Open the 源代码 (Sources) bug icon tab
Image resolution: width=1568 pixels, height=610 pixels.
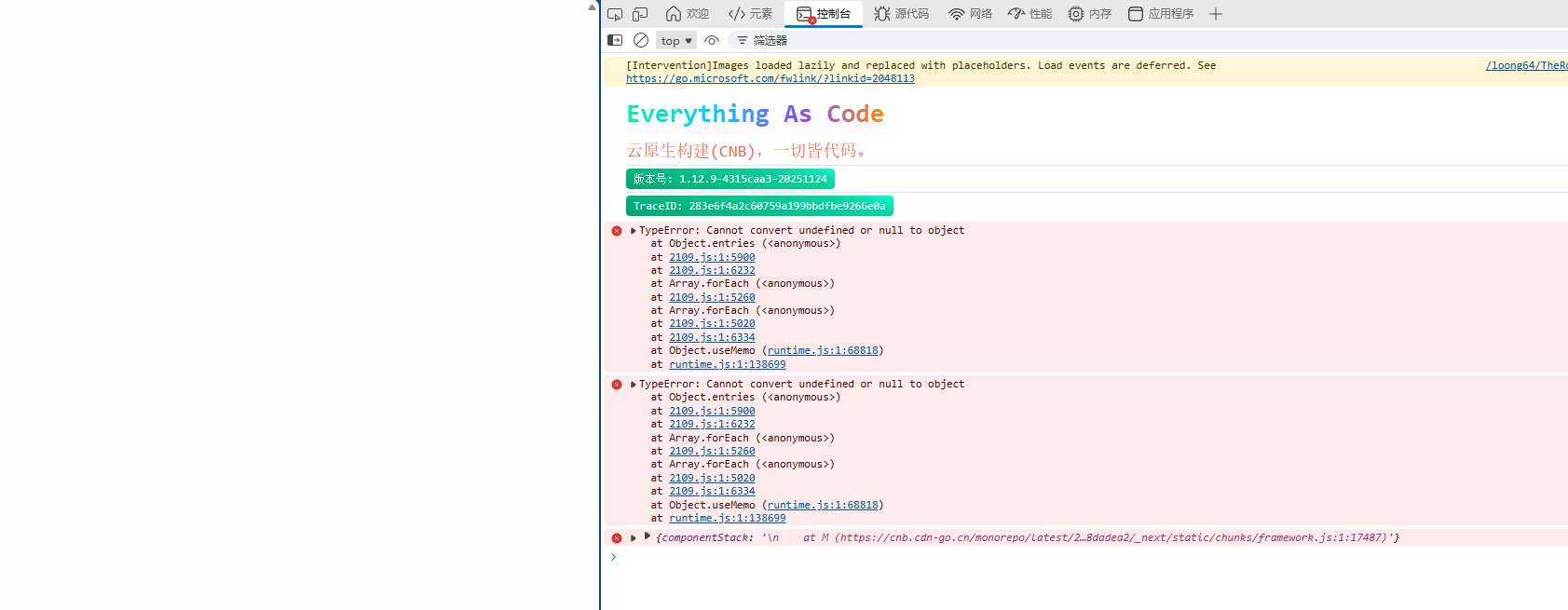902,14
